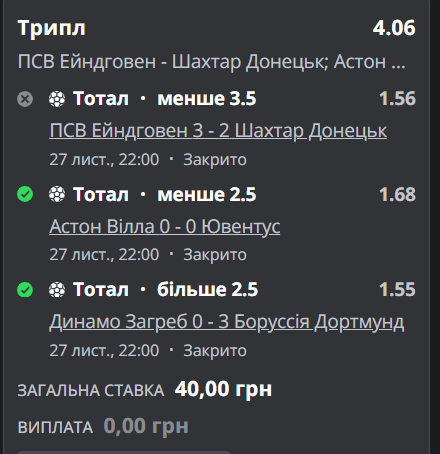
Task: Click total odds 4.06
Action: pyautogui.click(x=394, y=28)
